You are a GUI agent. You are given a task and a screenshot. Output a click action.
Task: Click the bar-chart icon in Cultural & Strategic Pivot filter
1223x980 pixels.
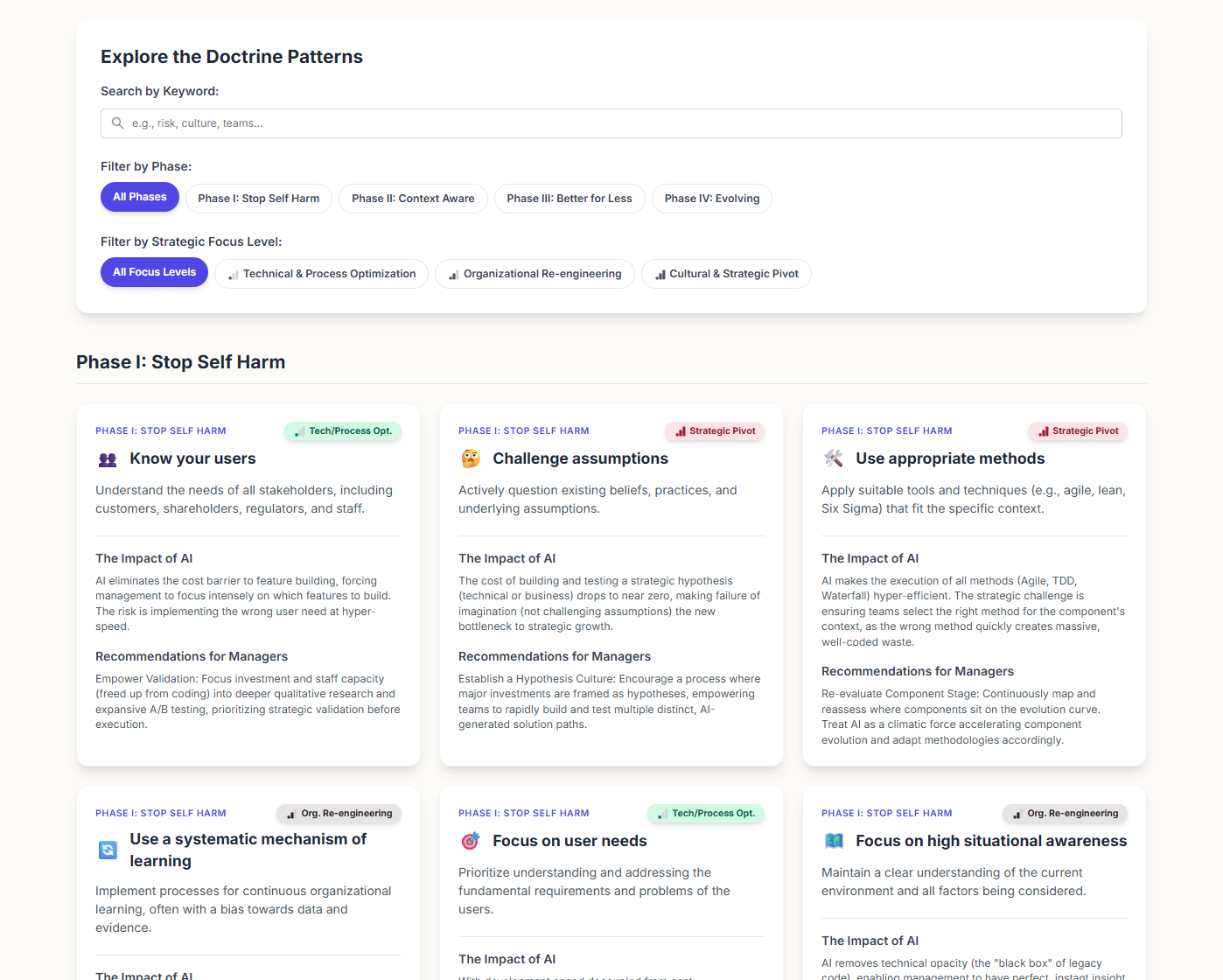[659, 274]
